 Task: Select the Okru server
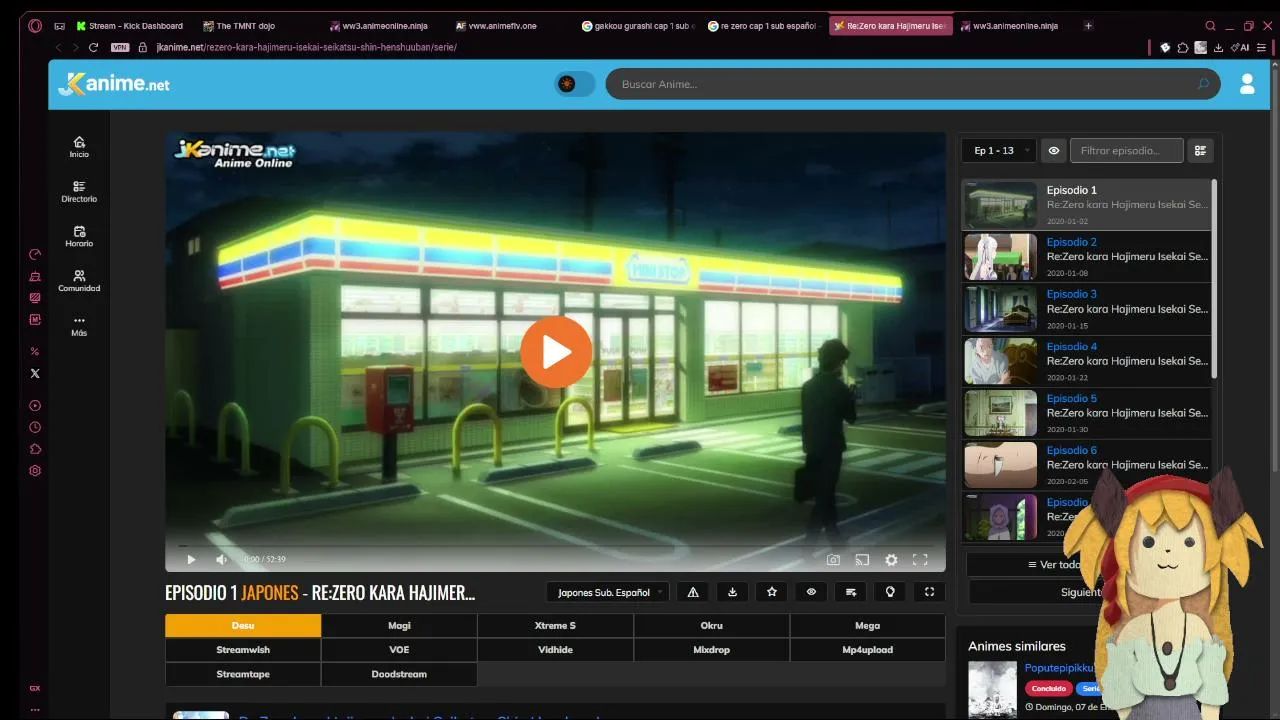point(711,626)
